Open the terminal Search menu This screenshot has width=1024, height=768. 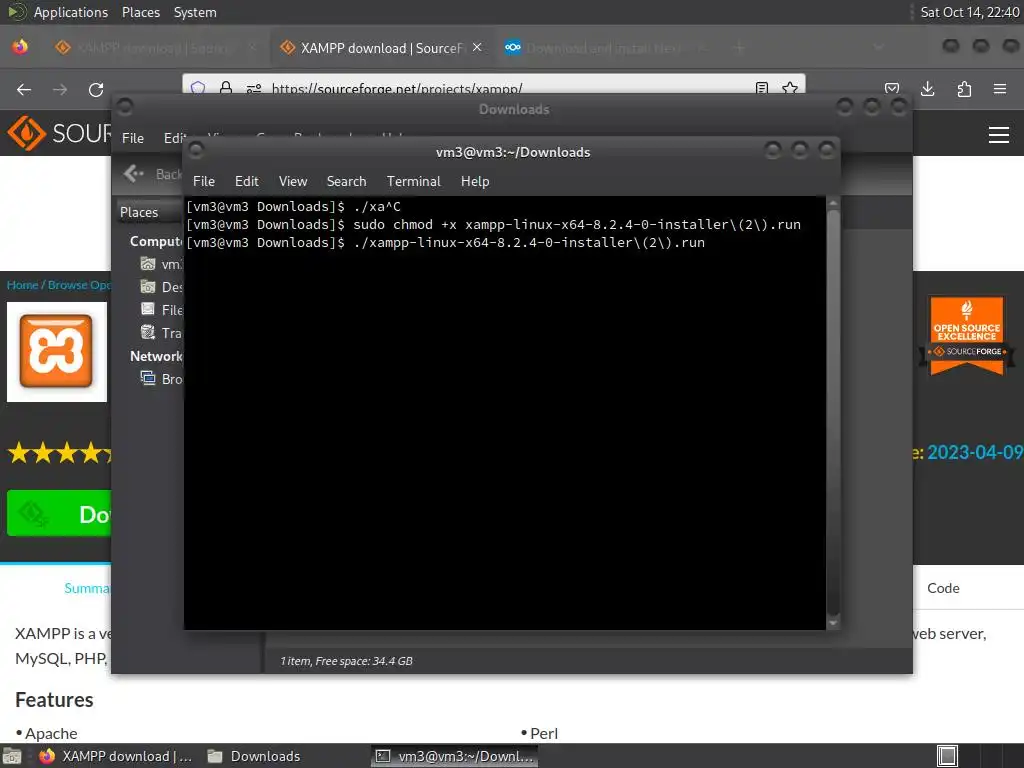coord(346,181)
